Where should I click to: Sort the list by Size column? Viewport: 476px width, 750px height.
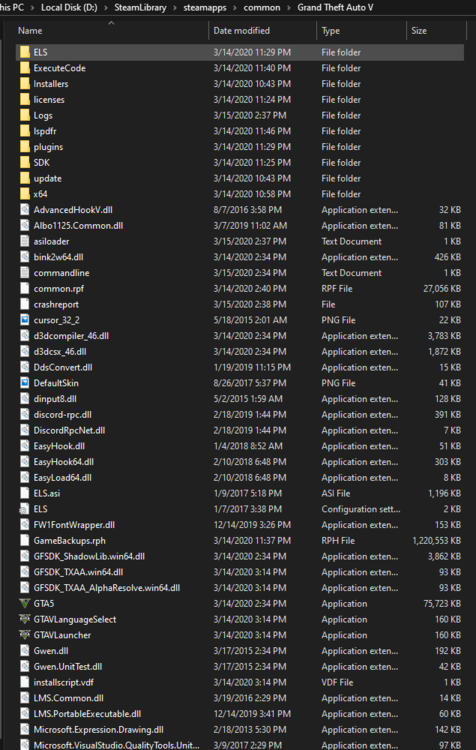436,31
